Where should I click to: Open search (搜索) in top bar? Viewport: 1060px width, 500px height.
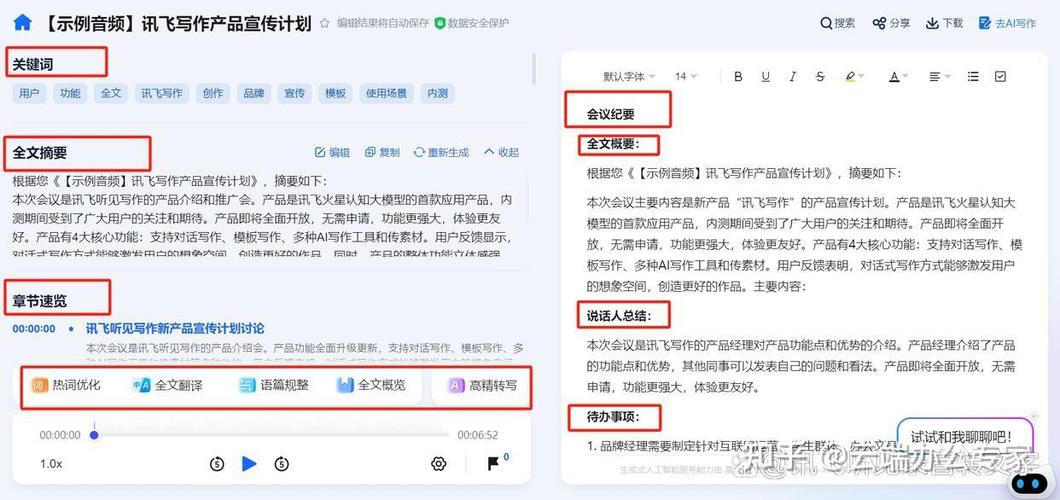point(838,23)
